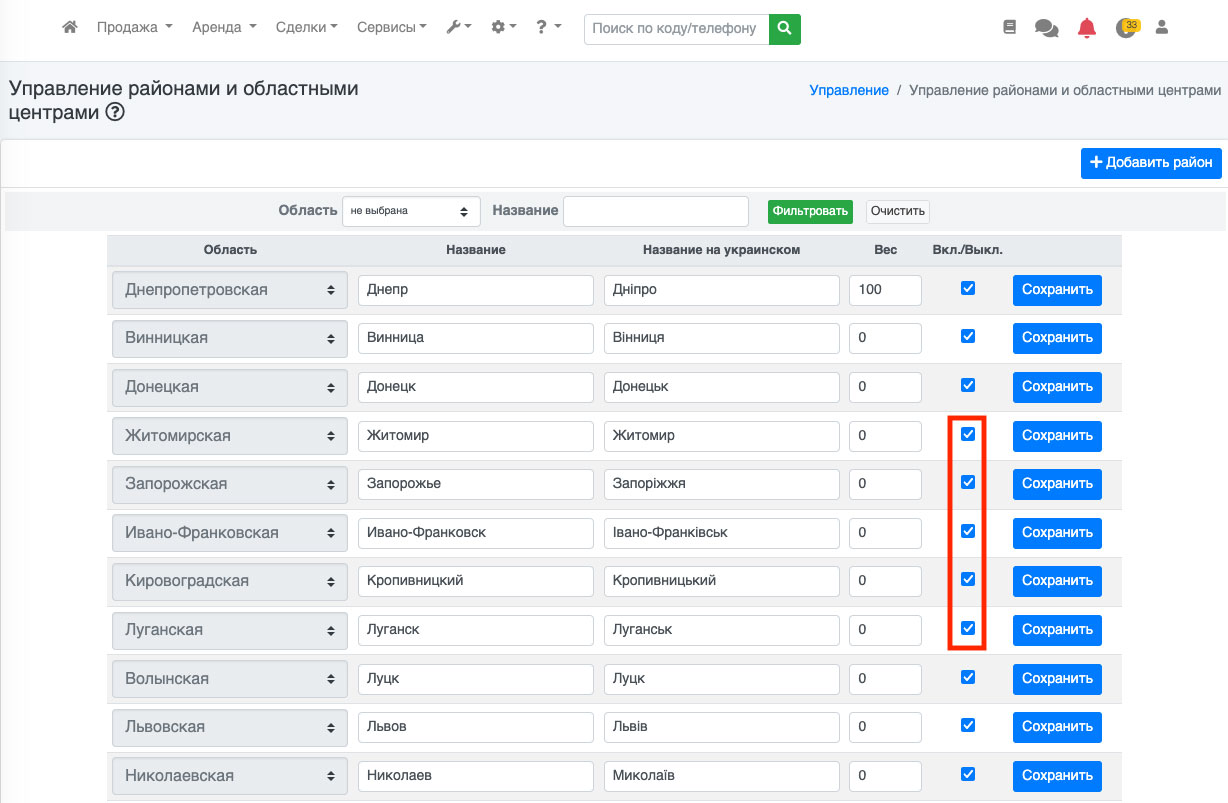Screen dimensions: 1228x803
Task: Click the Название filter text field
Action: point(655,211)
